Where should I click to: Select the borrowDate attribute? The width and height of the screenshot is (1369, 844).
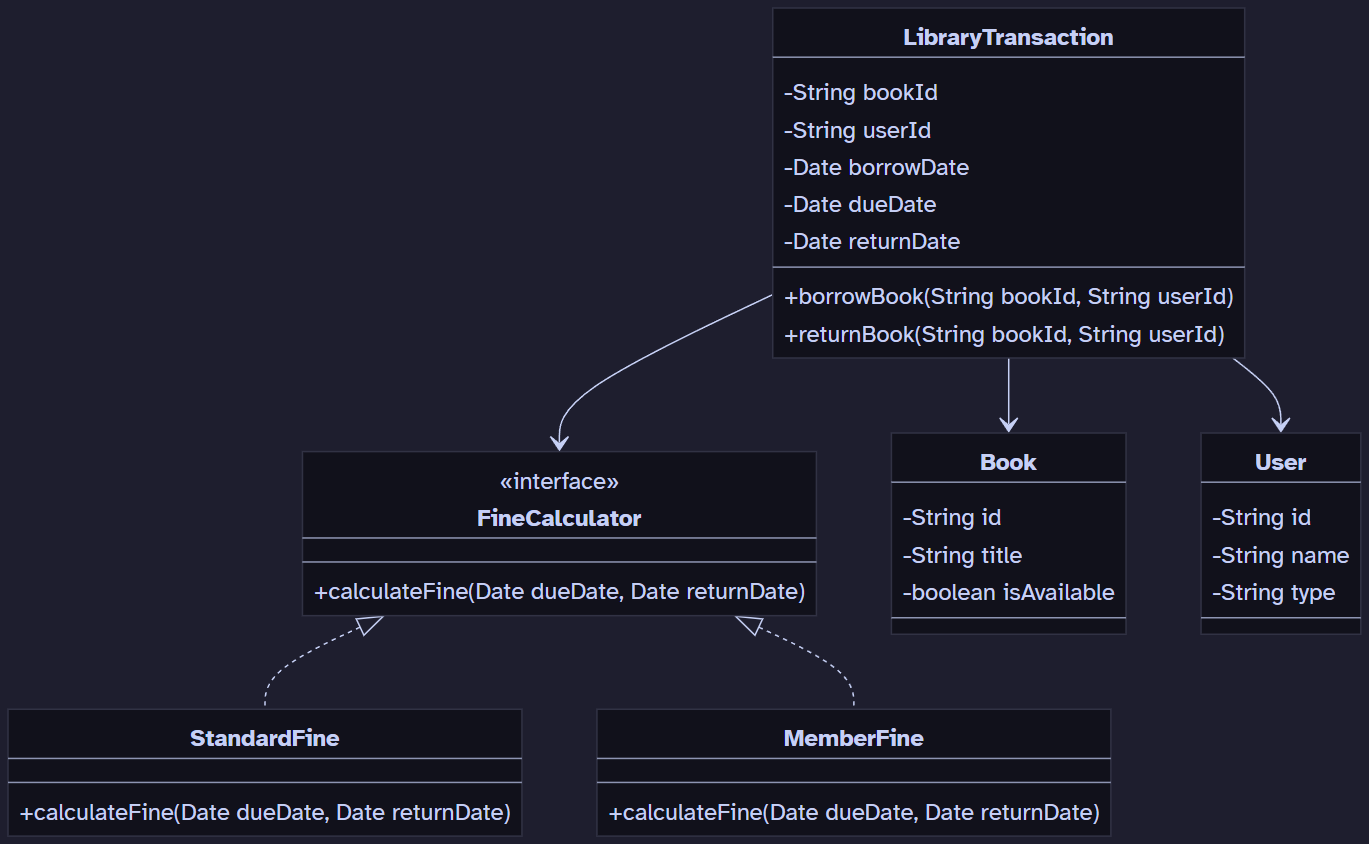[x=876, y=167]
